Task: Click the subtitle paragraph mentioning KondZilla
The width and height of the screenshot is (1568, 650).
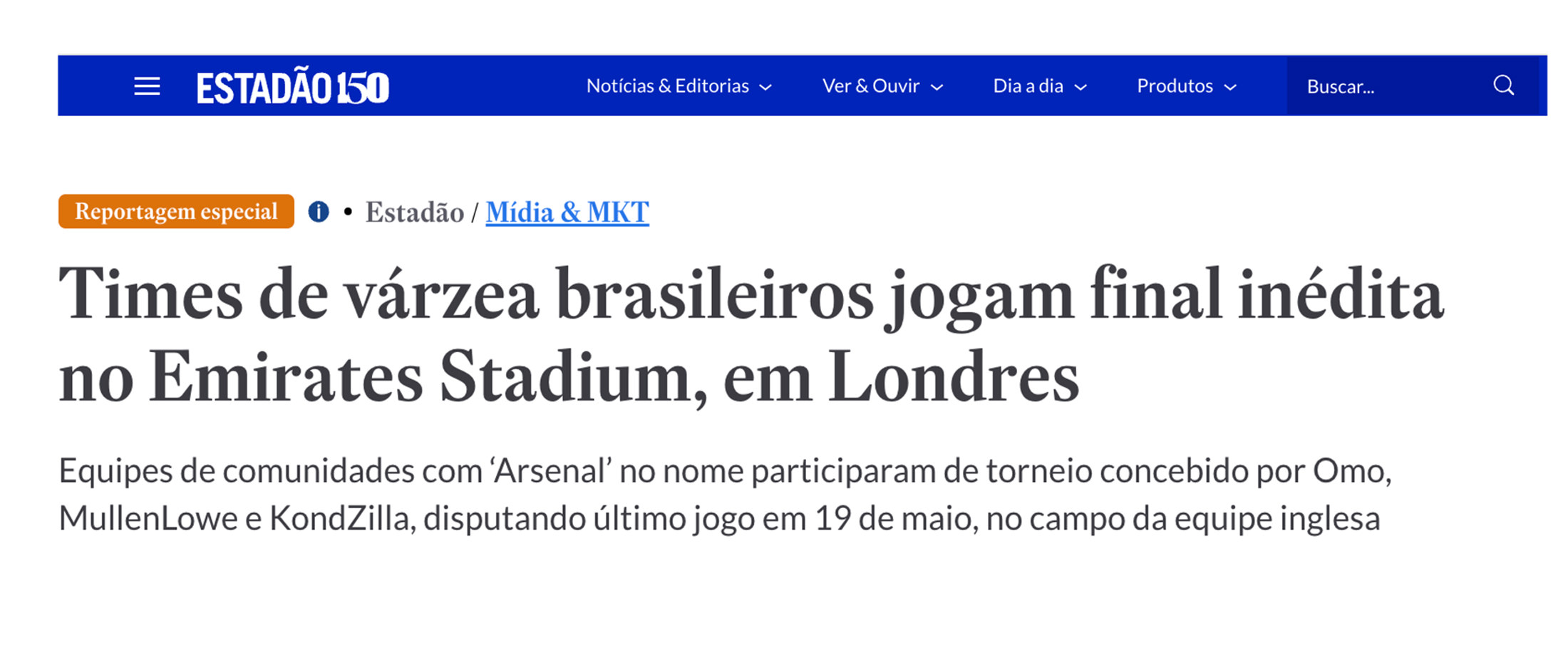Action: [x=725, y=495]
